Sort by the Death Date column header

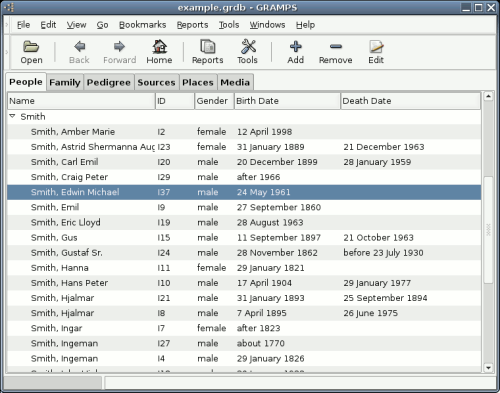pyautogui.click(x=410, y=101)
